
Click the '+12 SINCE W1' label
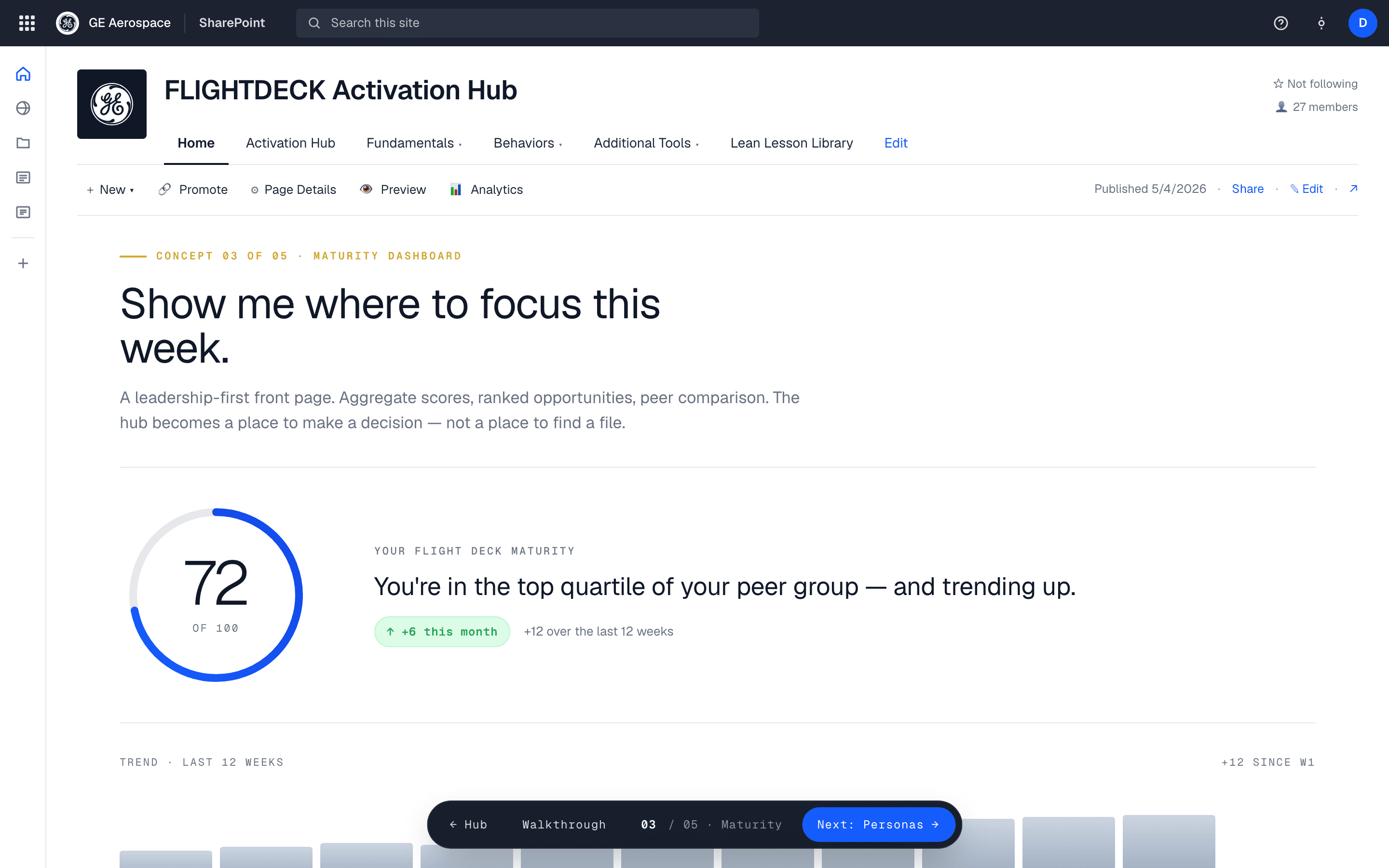click(x=1267, y=762)
